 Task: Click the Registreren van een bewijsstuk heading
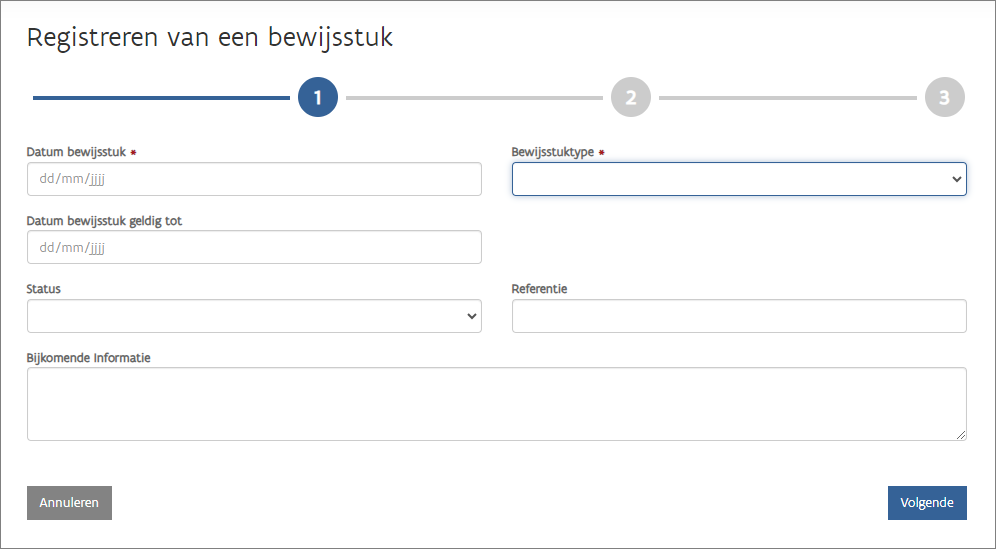pos(210,38)
